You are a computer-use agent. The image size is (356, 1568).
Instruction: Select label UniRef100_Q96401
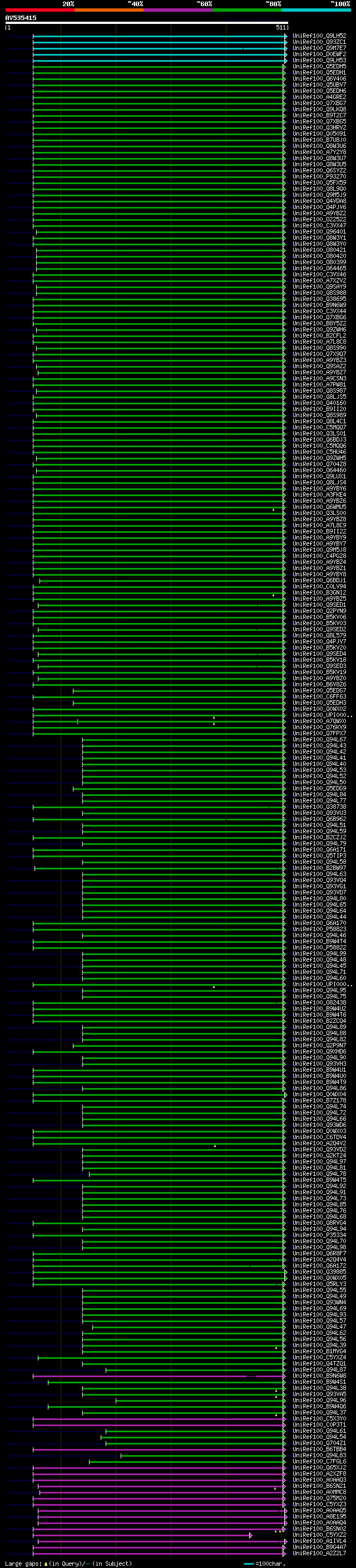pos(319,231)
